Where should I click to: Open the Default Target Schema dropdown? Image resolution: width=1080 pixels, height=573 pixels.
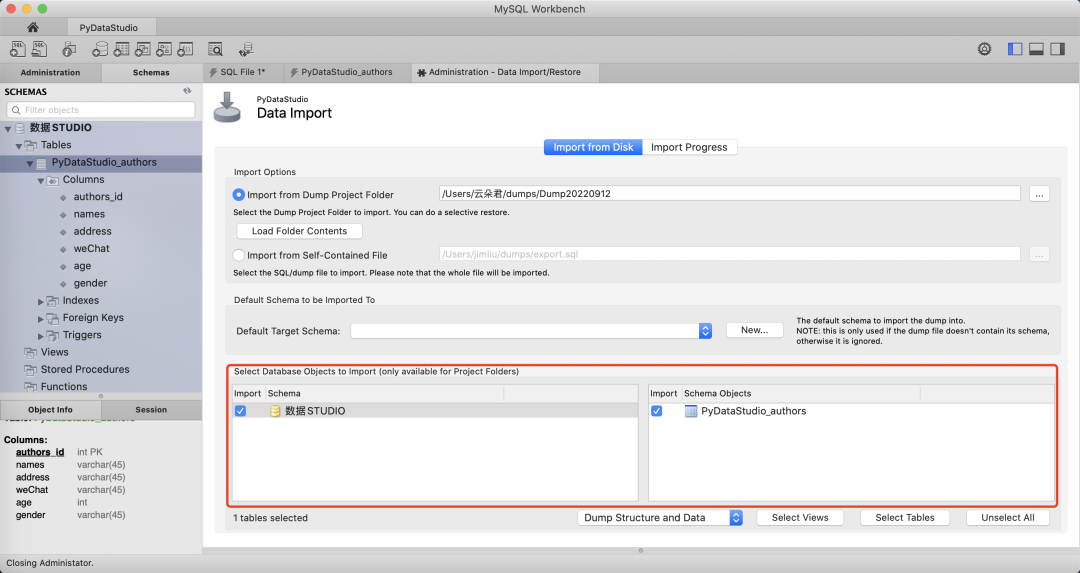pyautogui.click(x=705, y=331)
